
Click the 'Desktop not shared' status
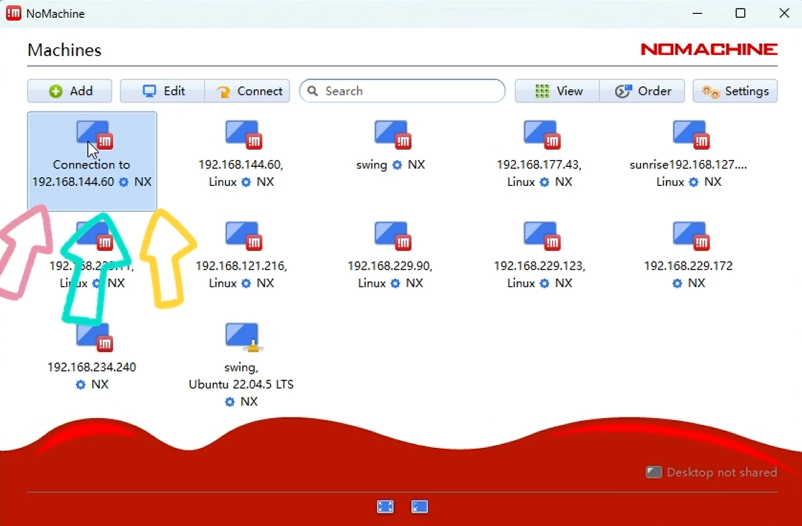[711, 472]
